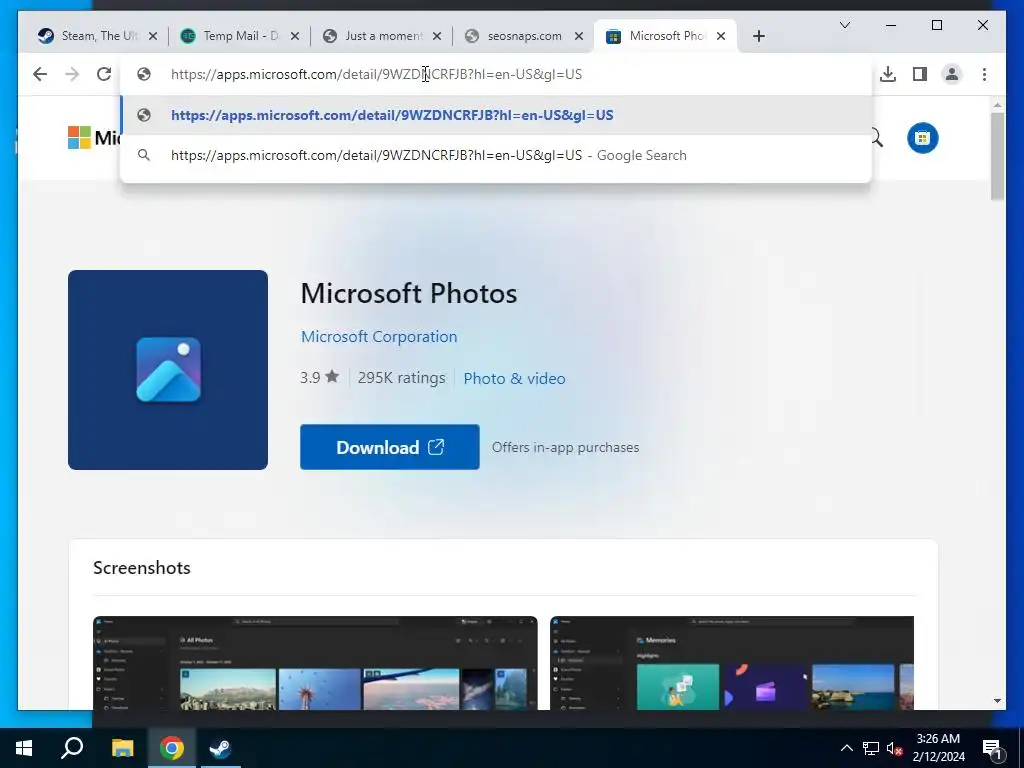The image size is (1024, 768).
Task: Toggle Chrome side panel icon
Action: click(x=920, y=74)
